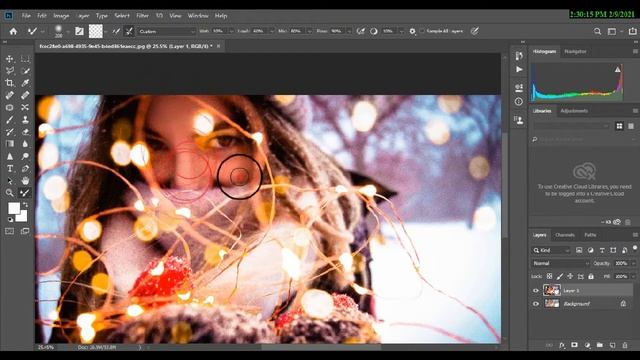This screenshot has height=360, width=640.
Task: Open the Kind layer filter dropdown
Action: tap(551, 250)
